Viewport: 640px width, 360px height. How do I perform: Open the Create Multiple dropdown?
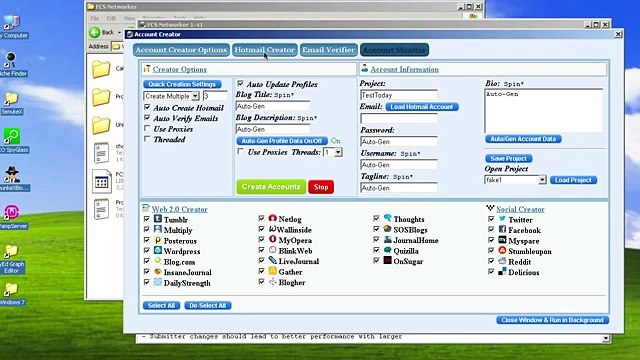click(x=196, y=96)
